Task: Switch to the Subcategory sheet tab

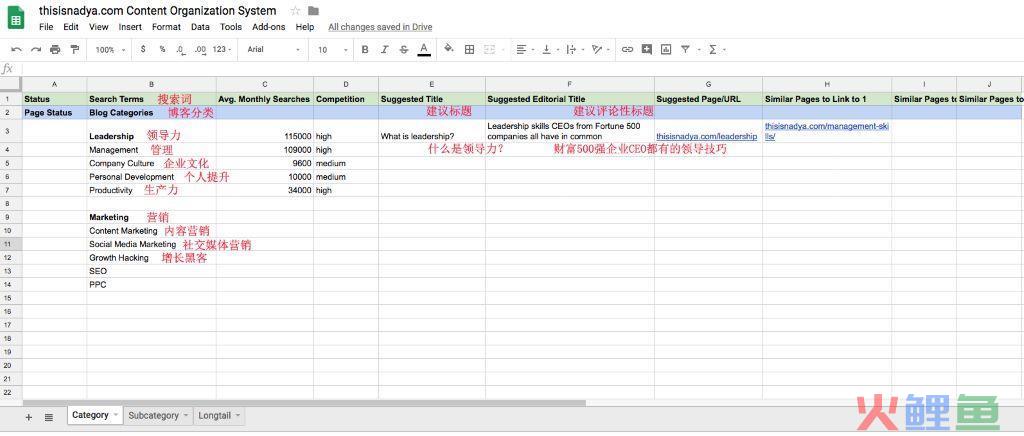Action: pyautogui.click(x=153, y=416)
